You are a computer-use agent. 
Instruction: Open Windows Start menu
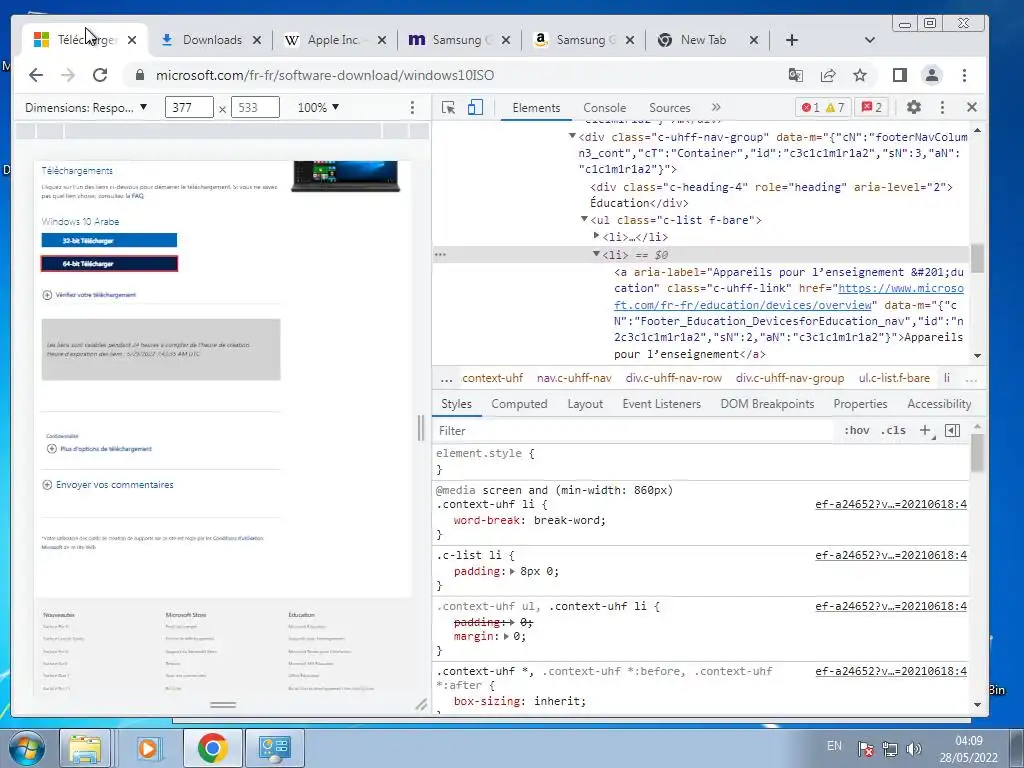[25, 748]
